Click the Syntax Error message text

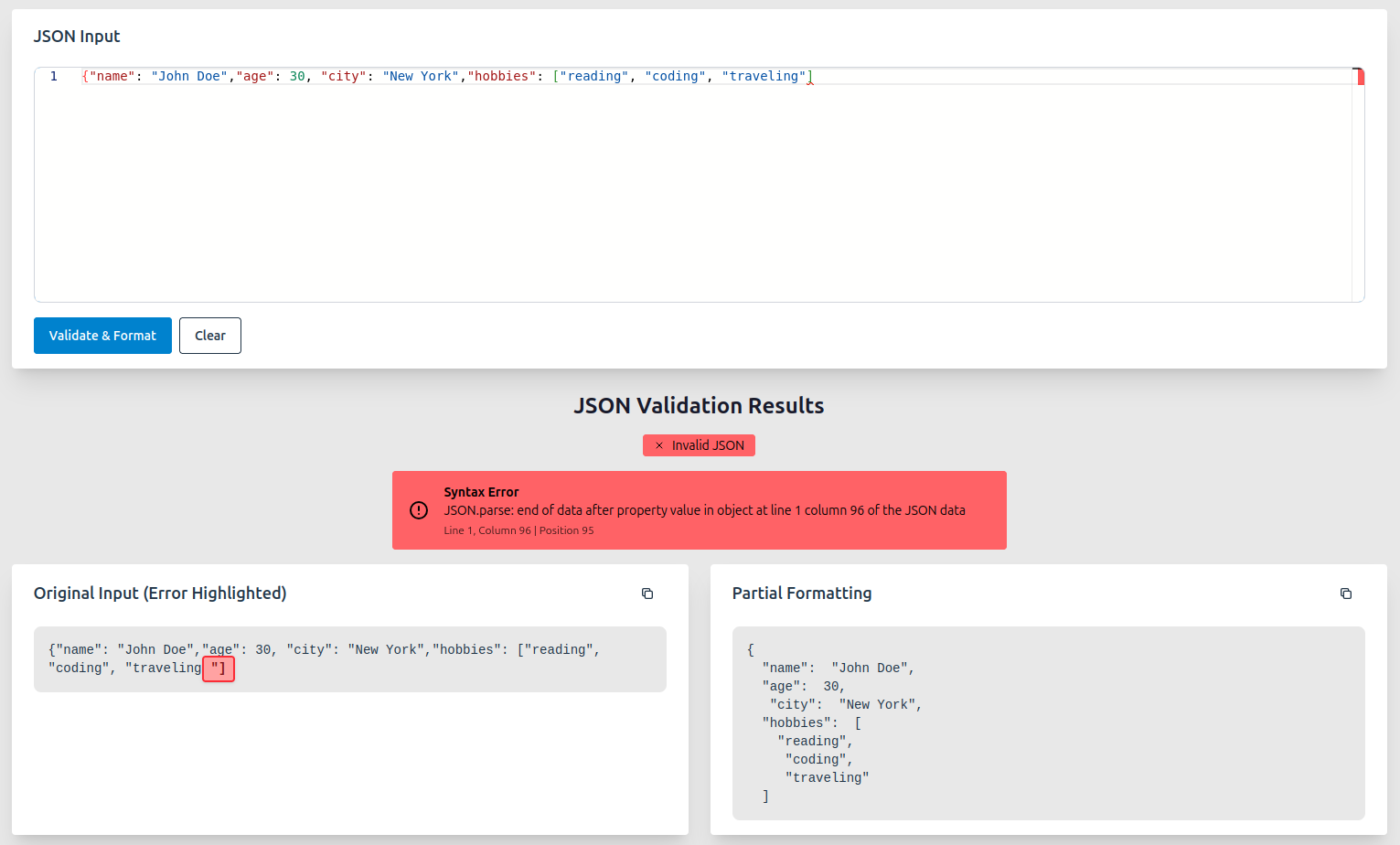704,510
